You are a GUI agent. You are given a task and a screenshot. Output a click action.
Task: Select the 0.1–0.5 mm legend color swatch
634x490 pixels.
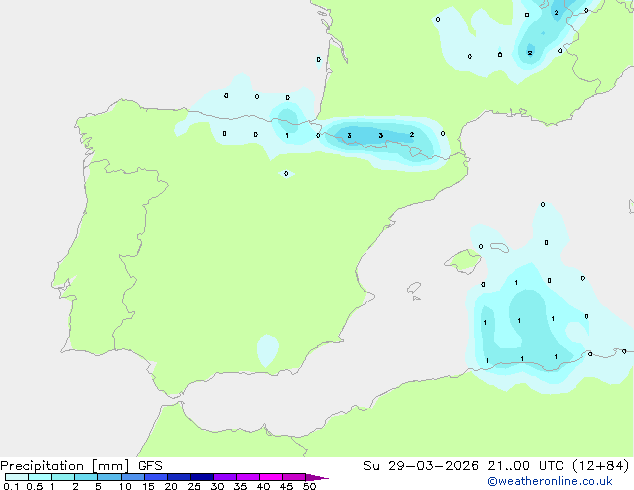pos(17,477)
